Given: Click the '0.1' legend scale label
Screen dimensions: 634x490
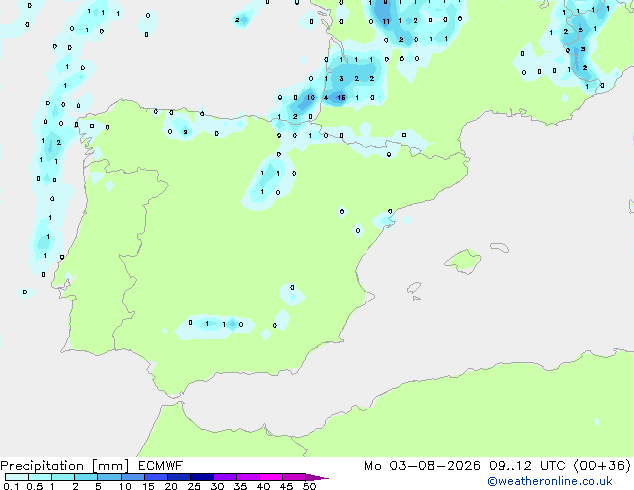Looking at the screenshot, I should pos(11,486).
